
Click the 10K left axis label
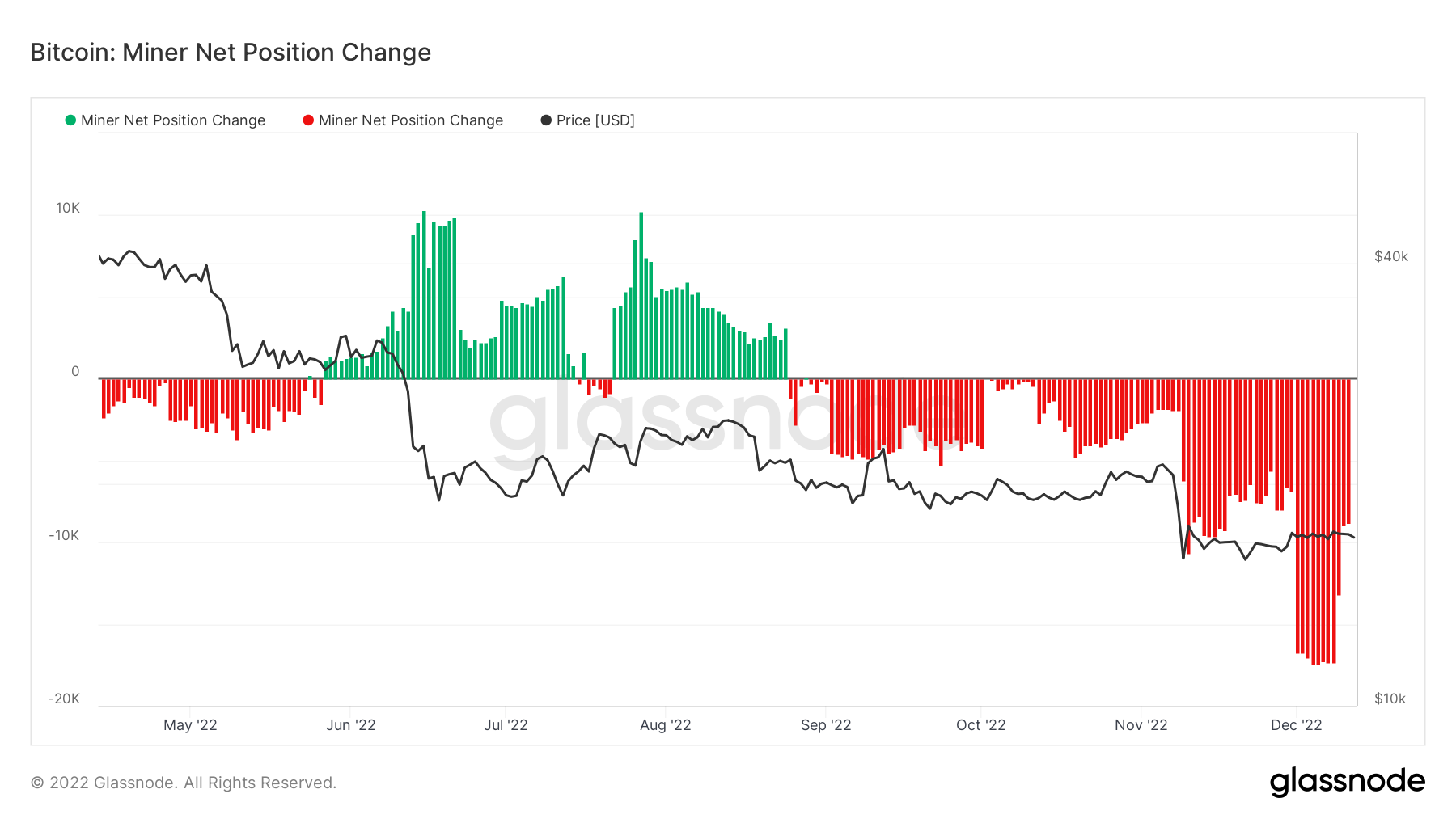[x=68, y=209]
